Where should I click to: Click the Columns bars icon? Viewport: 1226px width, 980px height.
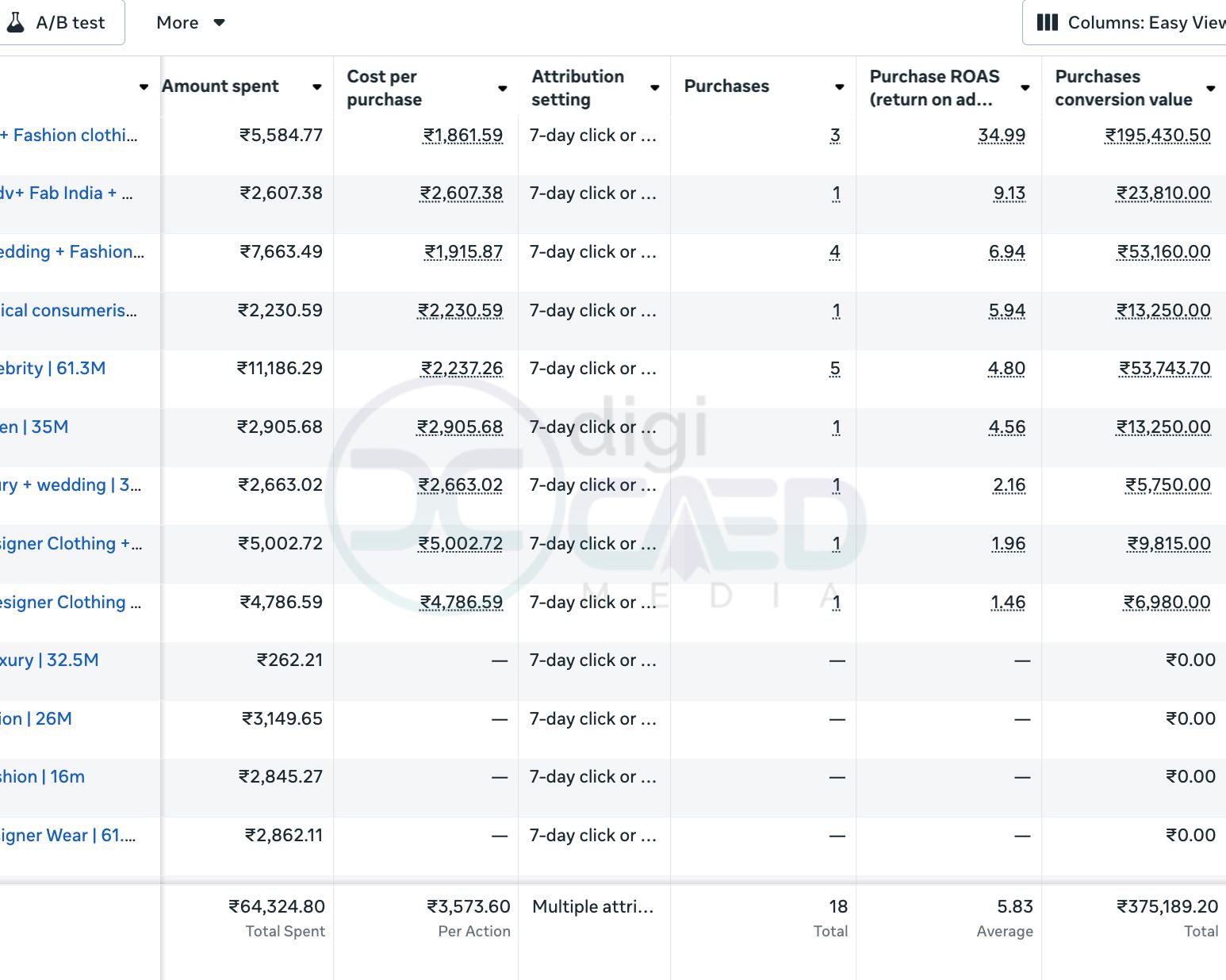pyautogui.click(x=1048, y=22)
